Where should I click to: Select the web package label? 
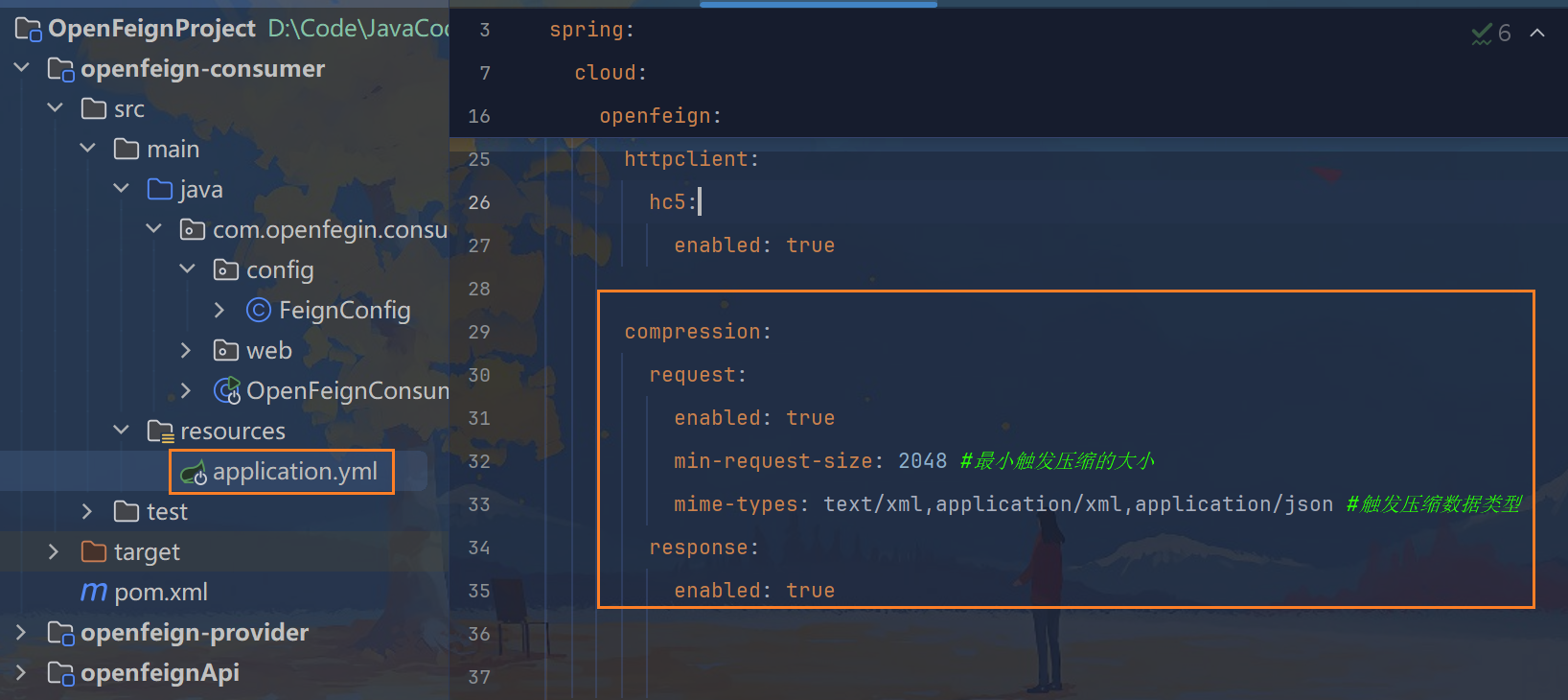click(x=269, y=350)
